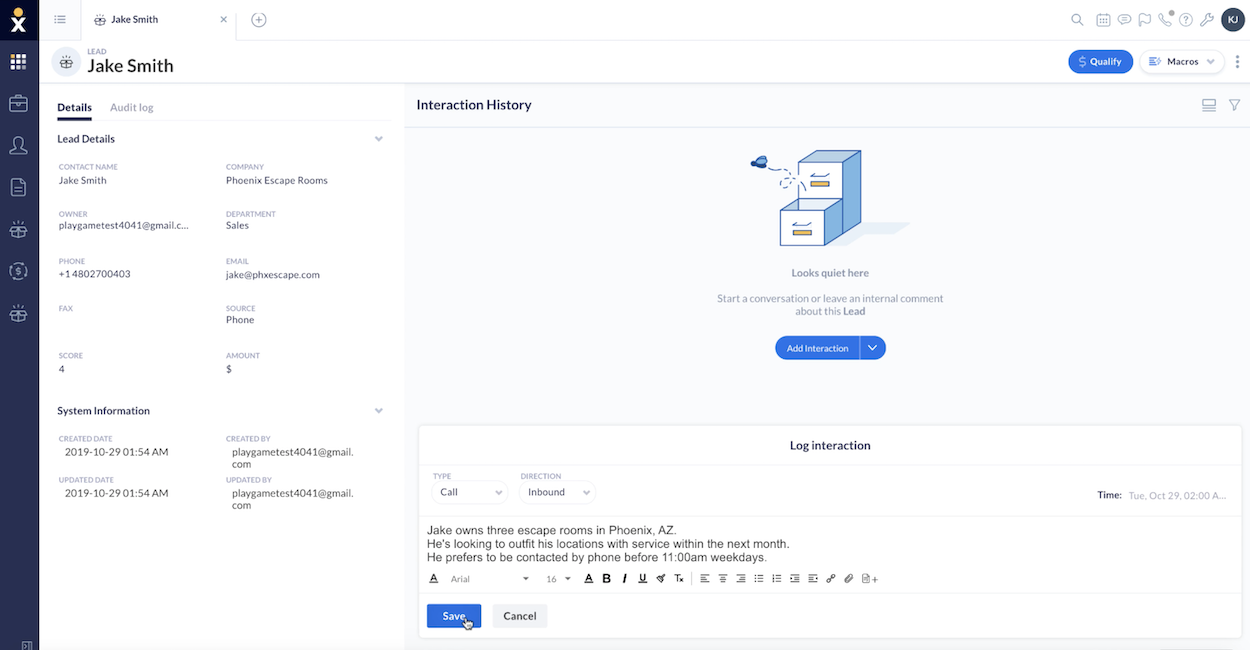Click inside the interaction notes text area

tap(830, 543)
